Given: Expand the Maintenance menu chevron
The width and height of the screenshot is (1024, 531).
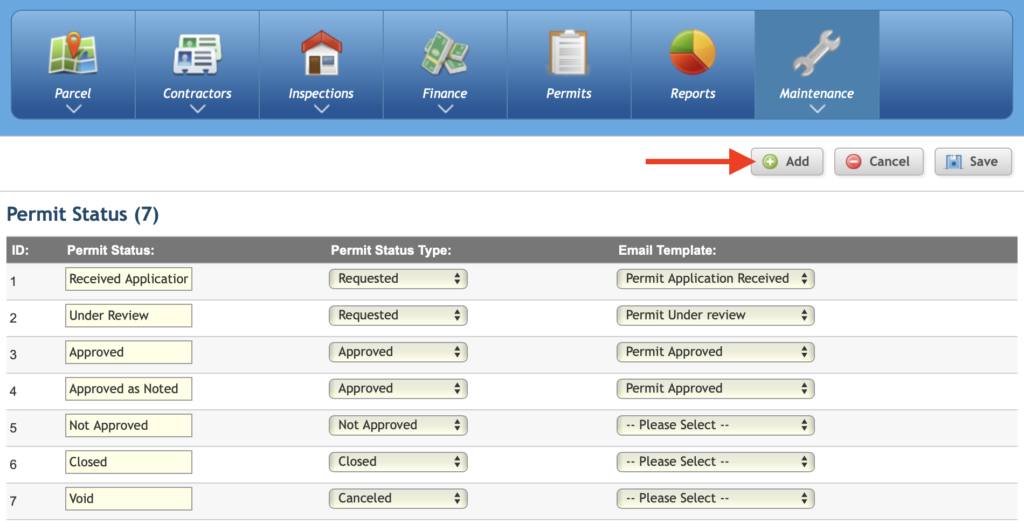Looking at the screenshot, I should pyautogui.click(x=817, y=109).
